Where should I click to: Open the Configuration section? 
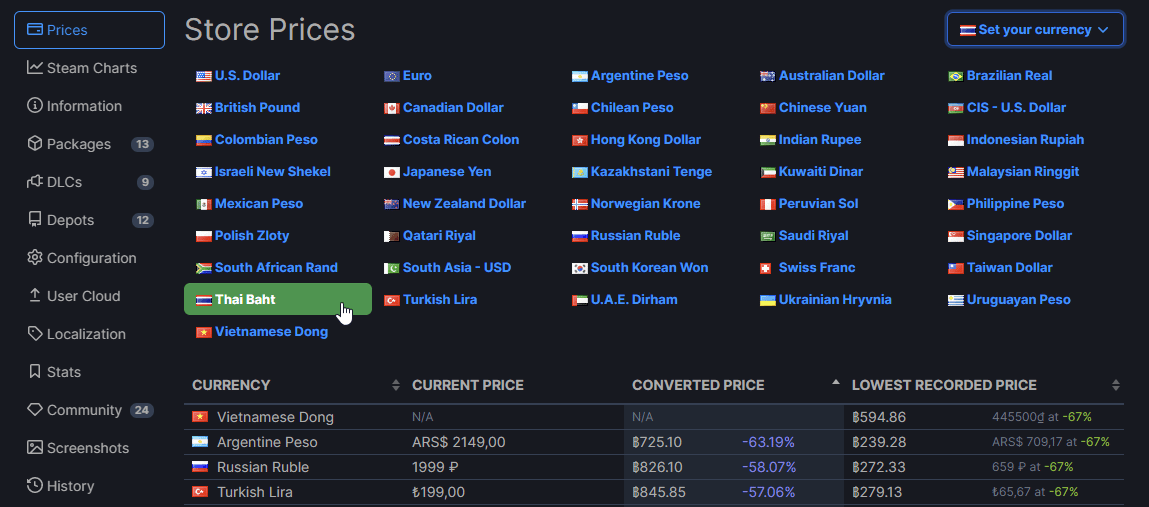[x=89, y=259]
